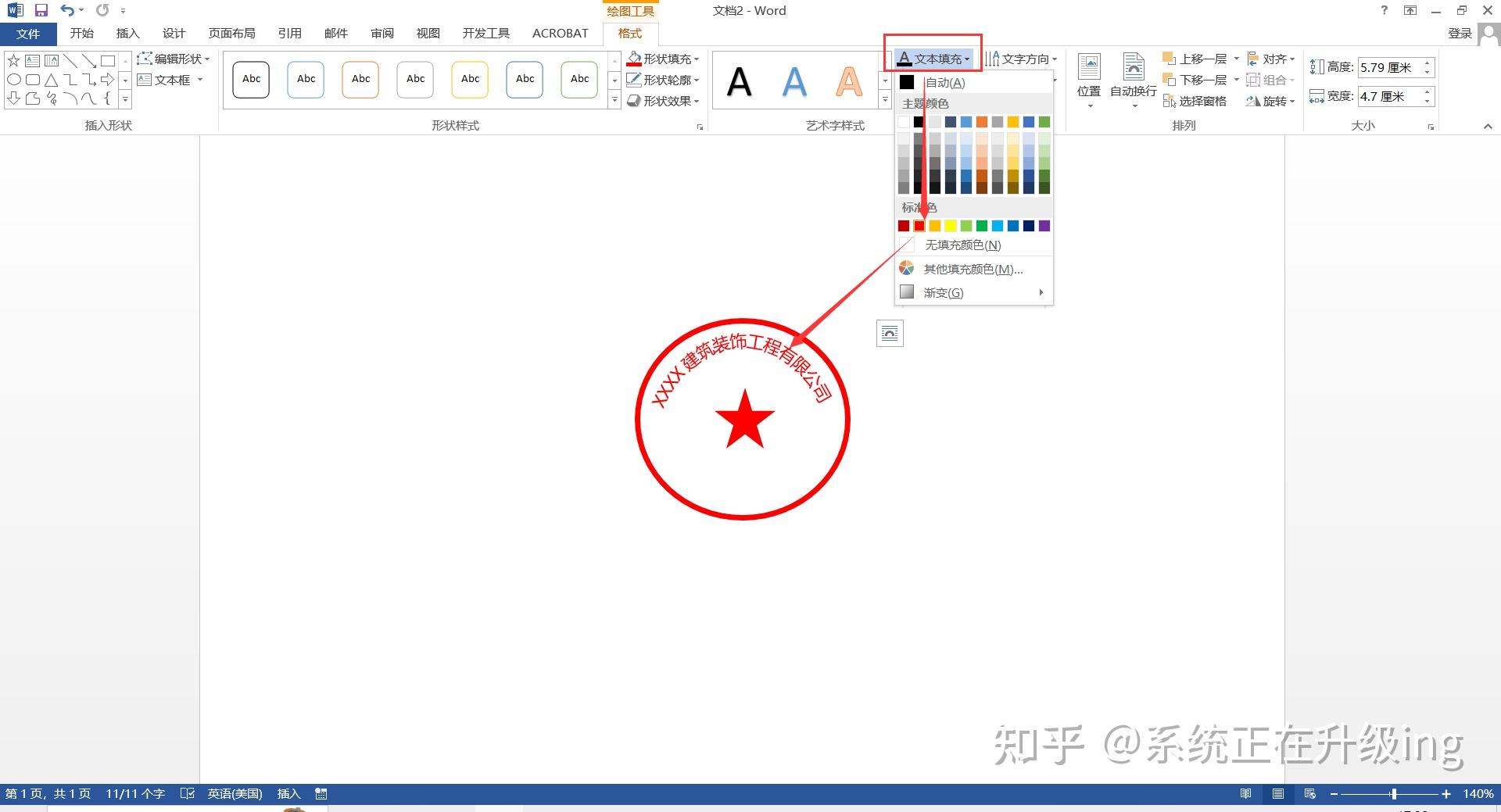
Task: Pick the dark red standard color swatch
Action: coord(904,226)
